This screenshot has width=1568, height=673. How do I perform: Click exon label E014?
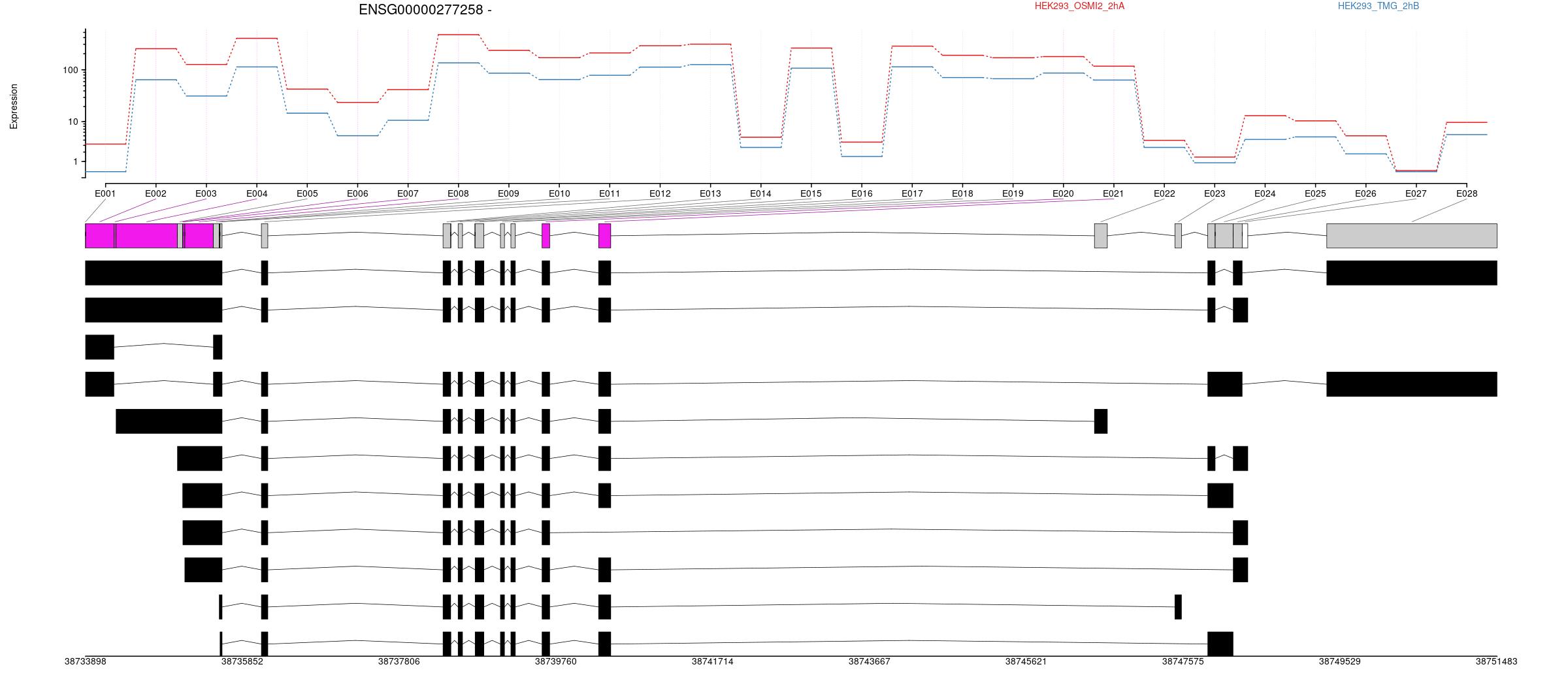pos(760,193)
